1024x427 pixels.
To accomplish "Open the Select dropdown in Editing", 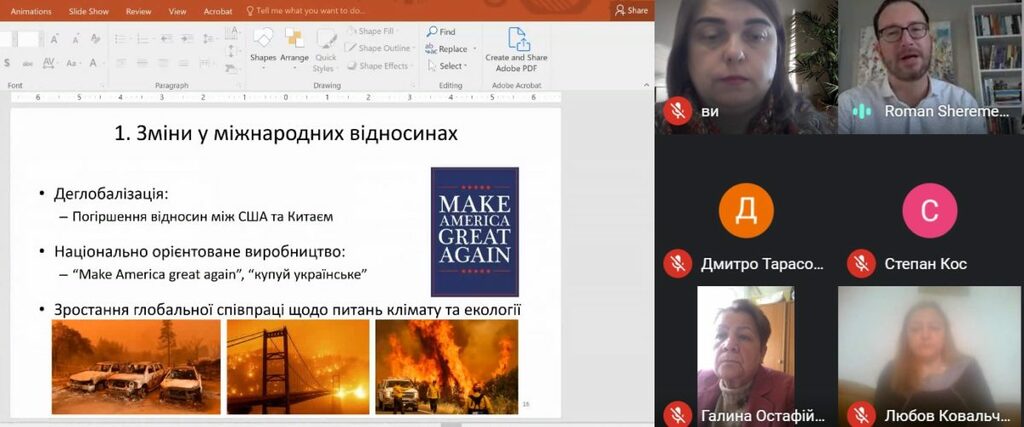I will [446, 66].
